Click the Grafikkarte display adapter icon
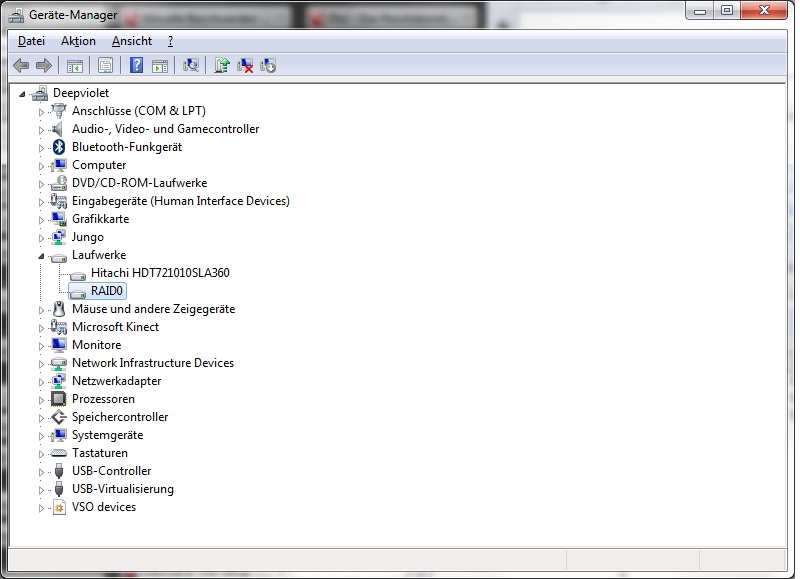The width and height of the screenshot is (800, 579). (x=59, y=219)
